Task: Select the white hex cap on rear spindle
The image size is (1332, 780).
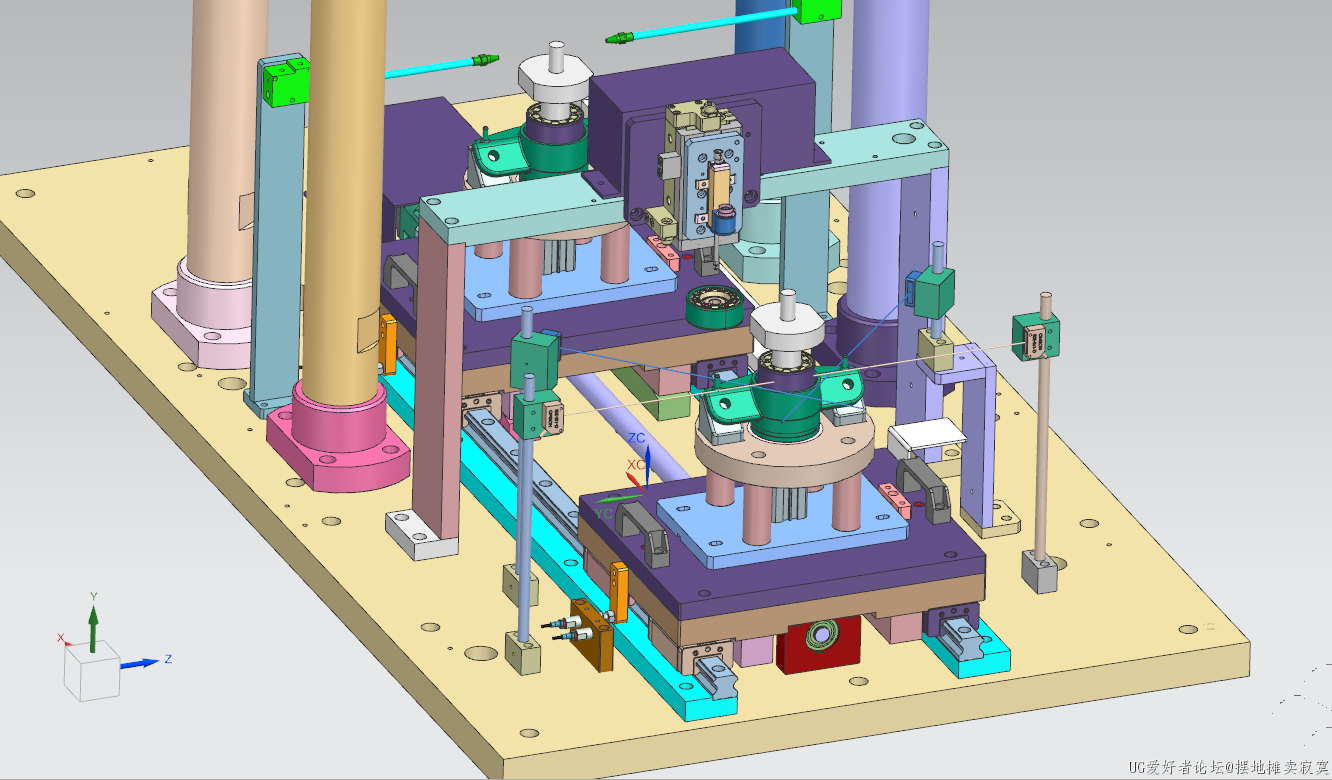Action: 557,80
